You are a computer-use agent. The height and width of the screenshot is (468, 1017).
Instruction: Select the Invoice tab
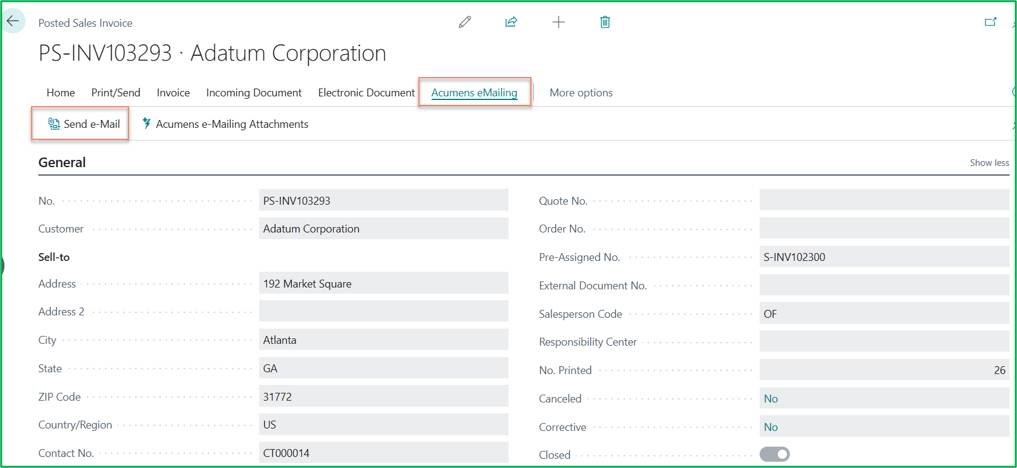[x=173, y=93]
